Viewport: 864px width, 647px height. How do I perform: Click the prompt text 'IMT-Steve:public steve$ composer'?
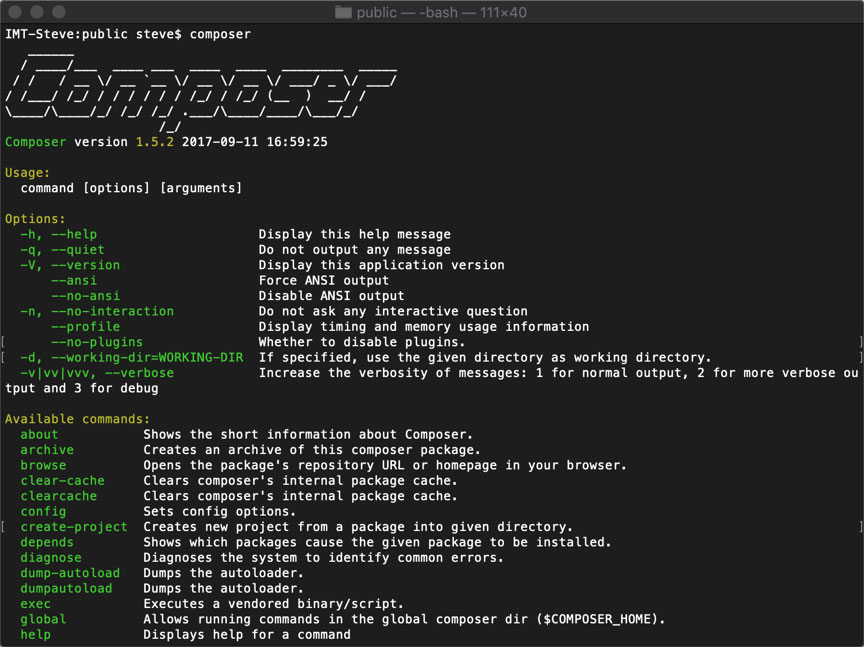(x=128, y=34)
